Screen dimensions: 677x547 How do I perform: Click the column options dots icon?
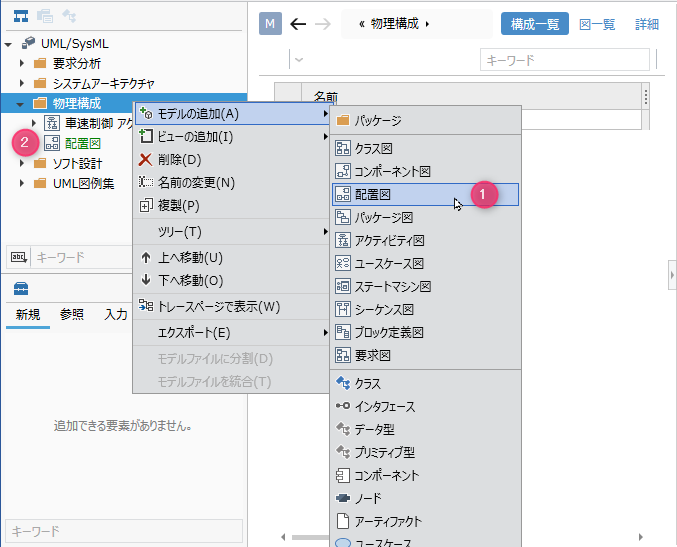(645, 97)
